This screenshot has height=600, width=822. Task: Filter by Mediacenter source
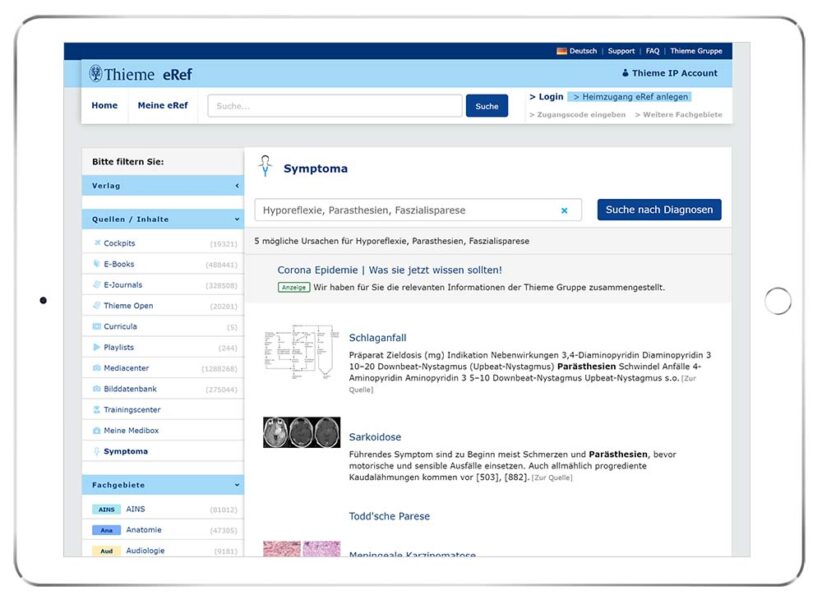tap(163, 368)
